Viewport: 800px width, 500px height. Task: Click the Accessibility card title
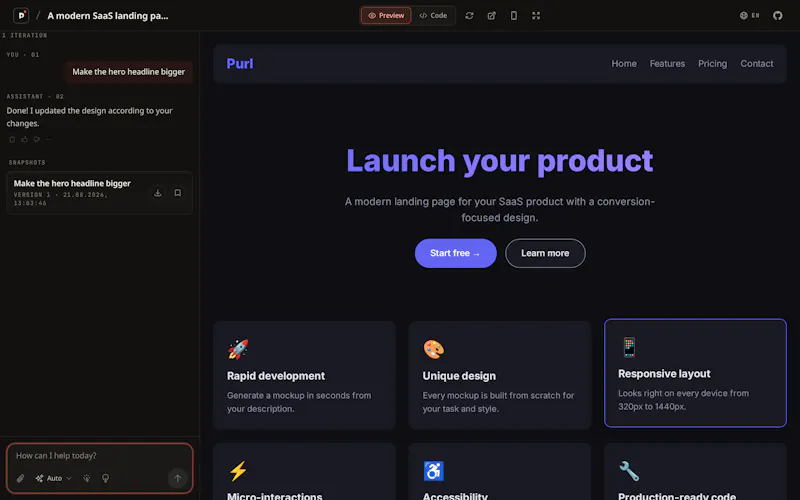click(x=455, y=496)
